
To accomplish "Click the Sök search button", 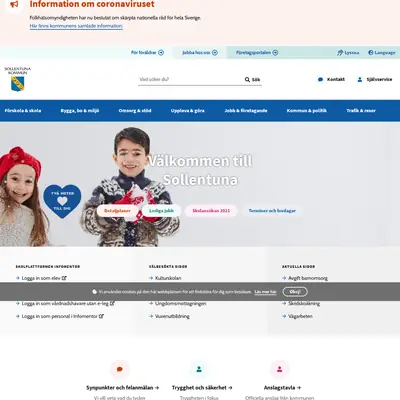I will pos(252,79).
